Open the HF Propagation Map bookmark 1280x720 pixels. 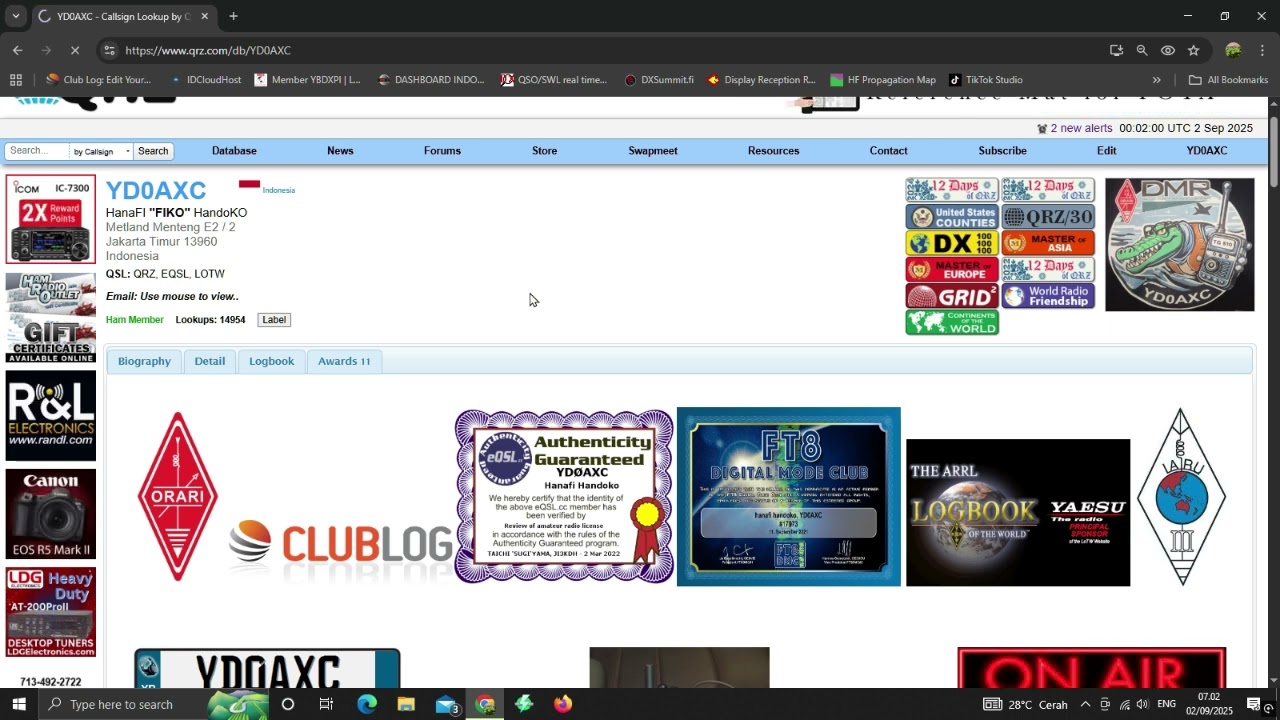(x=882, y=80)
